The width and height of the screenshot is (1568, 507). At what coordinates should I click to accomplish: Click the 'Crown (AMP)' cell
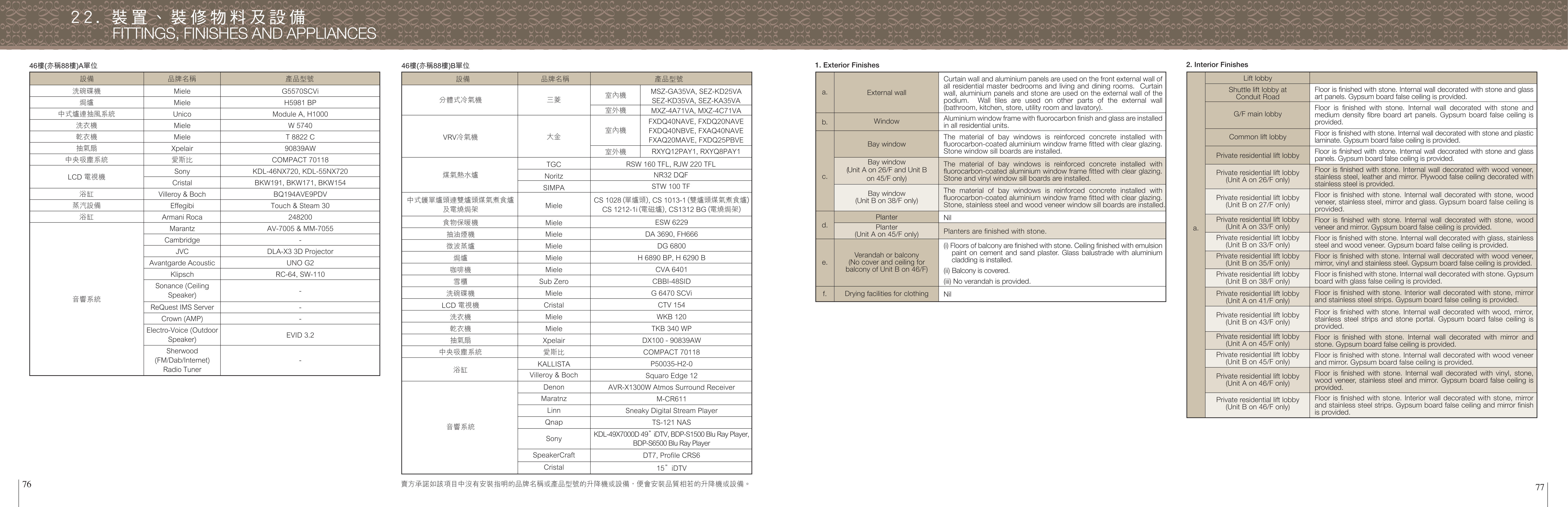[182, 319]
